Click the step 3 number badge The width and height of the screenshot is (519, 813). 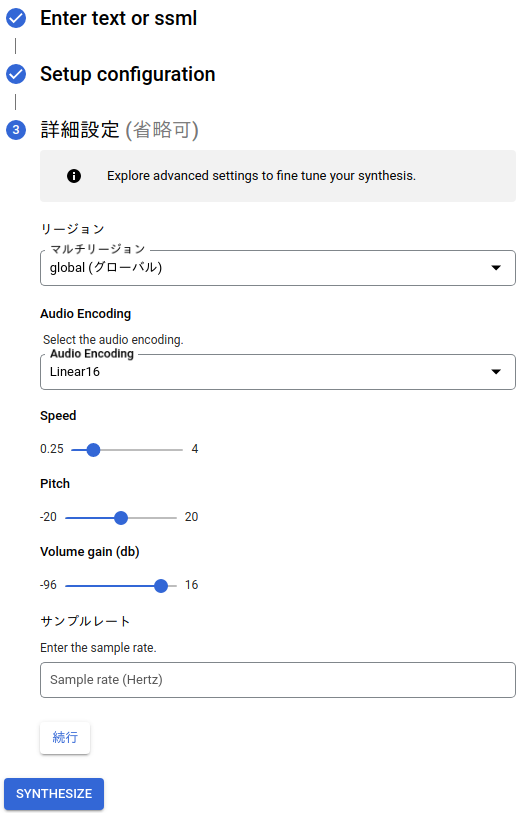pyautogui.click(x=16, y=130)
